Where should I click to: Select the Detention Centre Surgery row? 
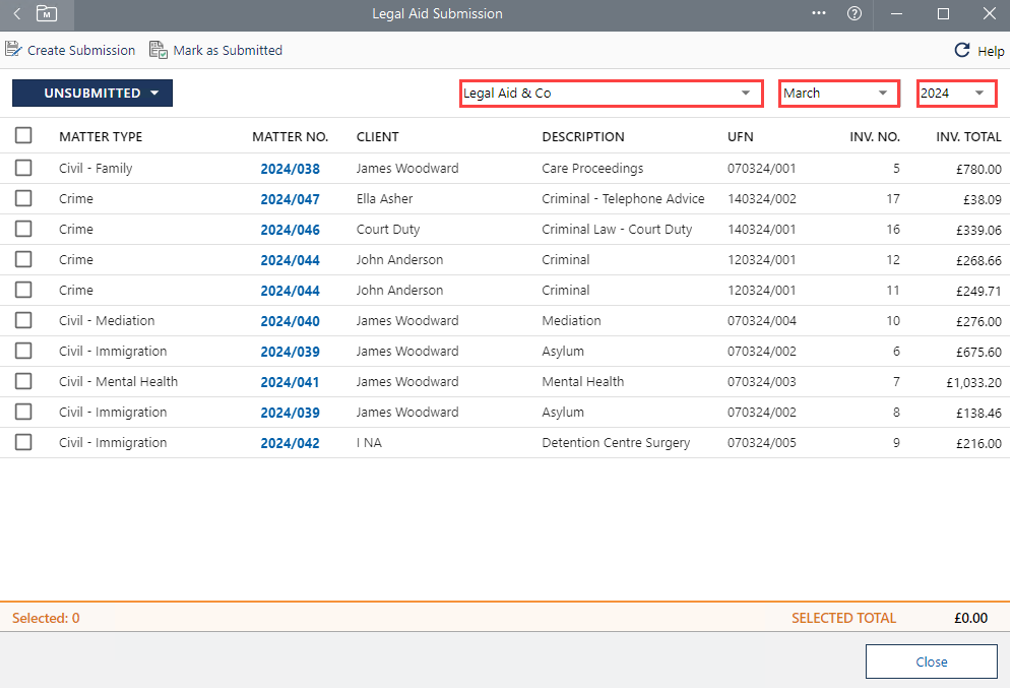[x=23, y=443]
